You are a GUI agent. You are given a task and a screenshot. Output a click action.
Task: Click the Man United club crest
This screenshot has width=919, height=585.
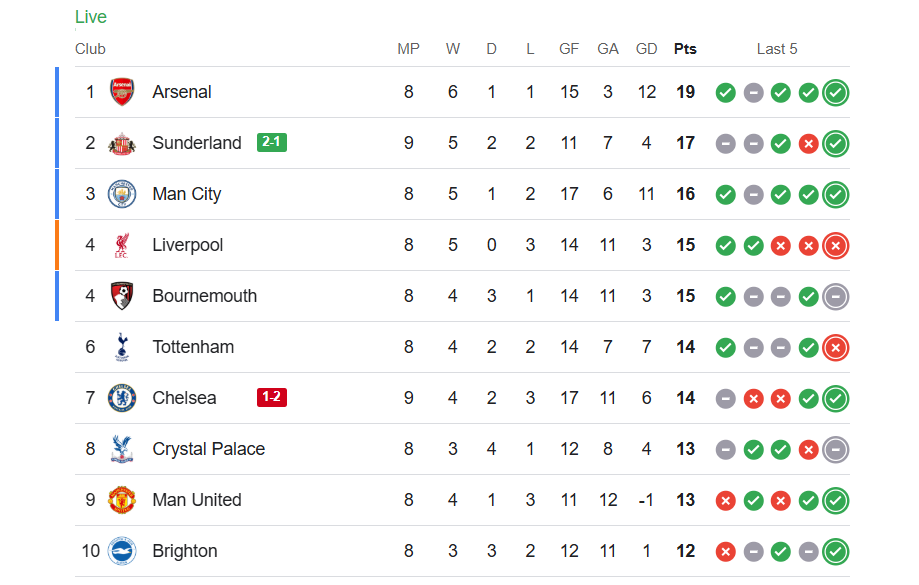[122, 500]
